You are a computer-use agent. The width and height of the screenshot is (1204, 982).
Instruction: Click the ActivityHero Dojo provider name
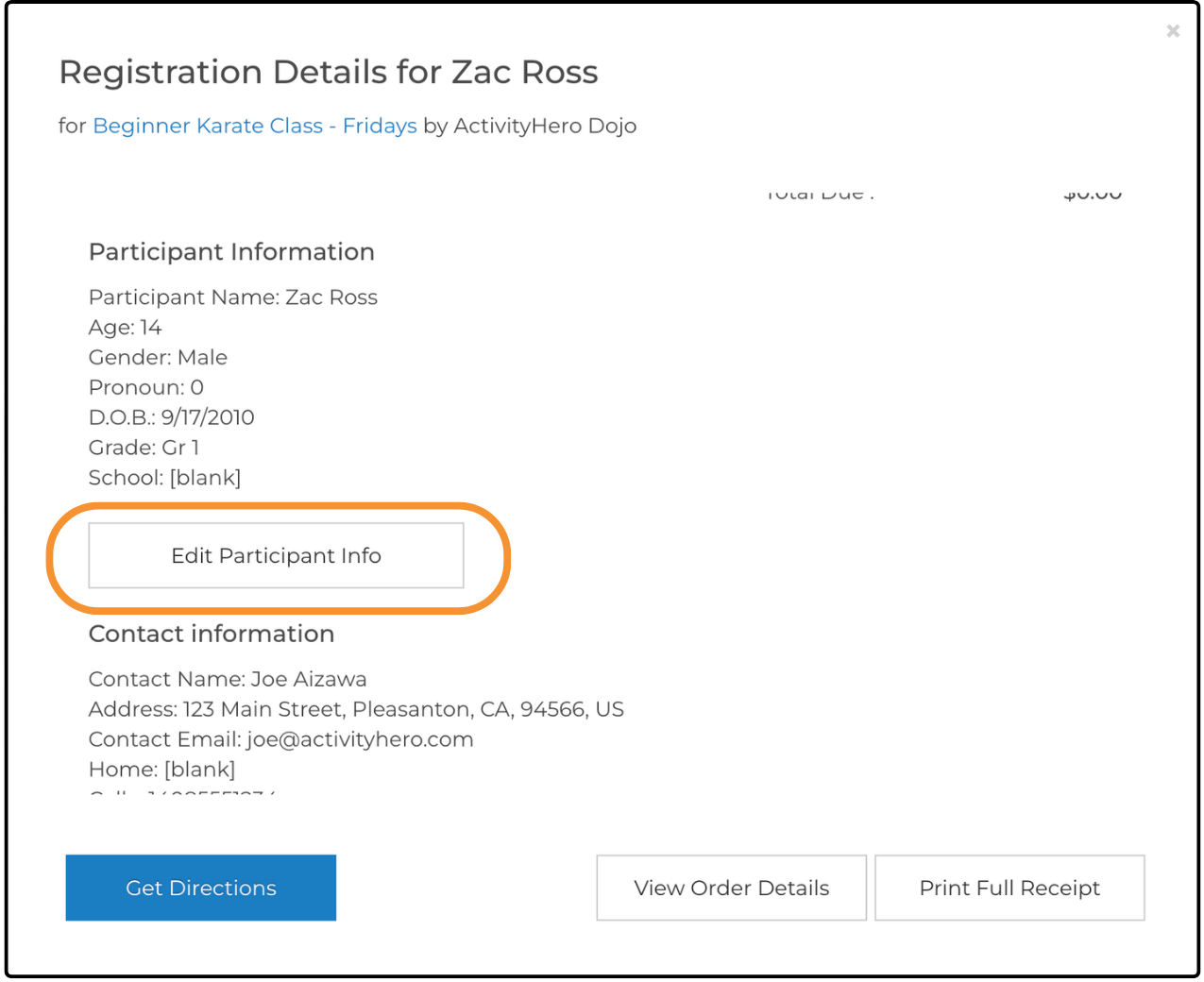tap(545, 126)
